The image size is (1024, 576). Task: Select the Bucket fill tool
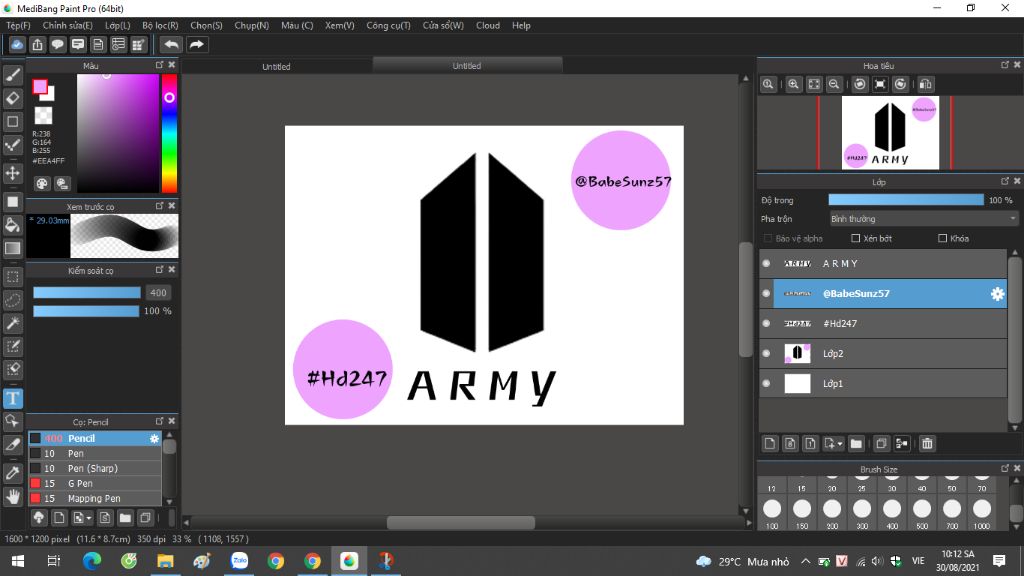(x=12, y=225)
